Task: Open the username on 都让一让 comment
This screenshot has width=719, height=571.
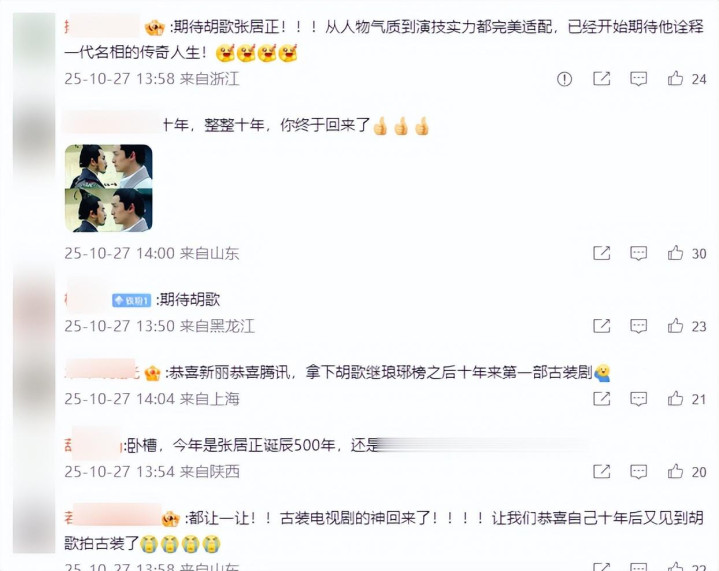Action: click(x=113, y=517)
